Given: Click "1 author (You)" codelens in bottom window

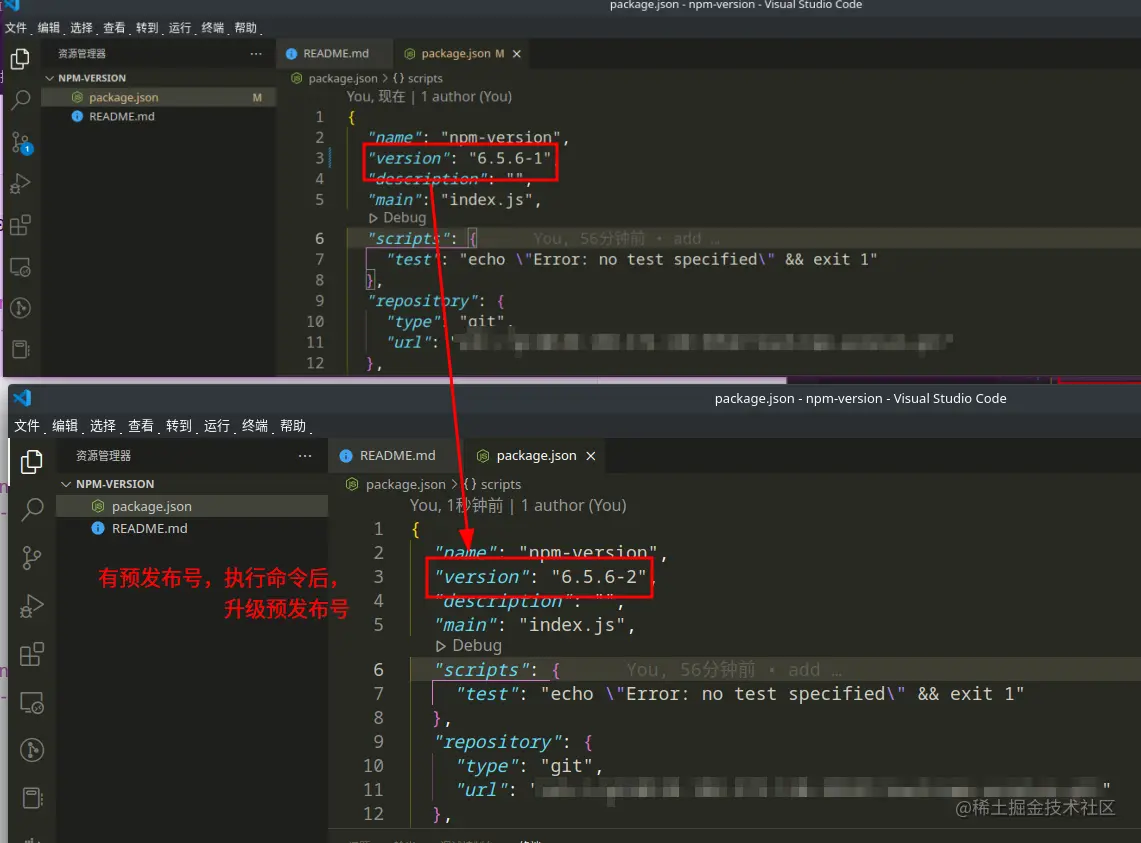Looking at the screenshot, I should pos(573,506).
